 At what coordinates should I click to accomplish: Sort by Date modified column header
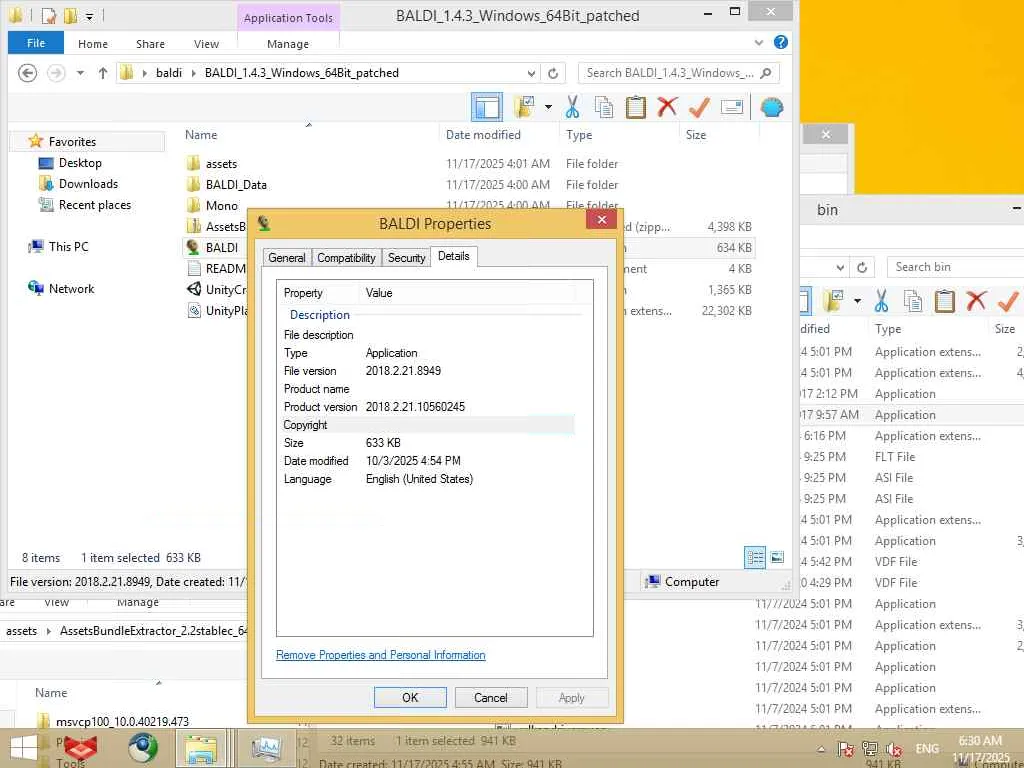[483, 135]
